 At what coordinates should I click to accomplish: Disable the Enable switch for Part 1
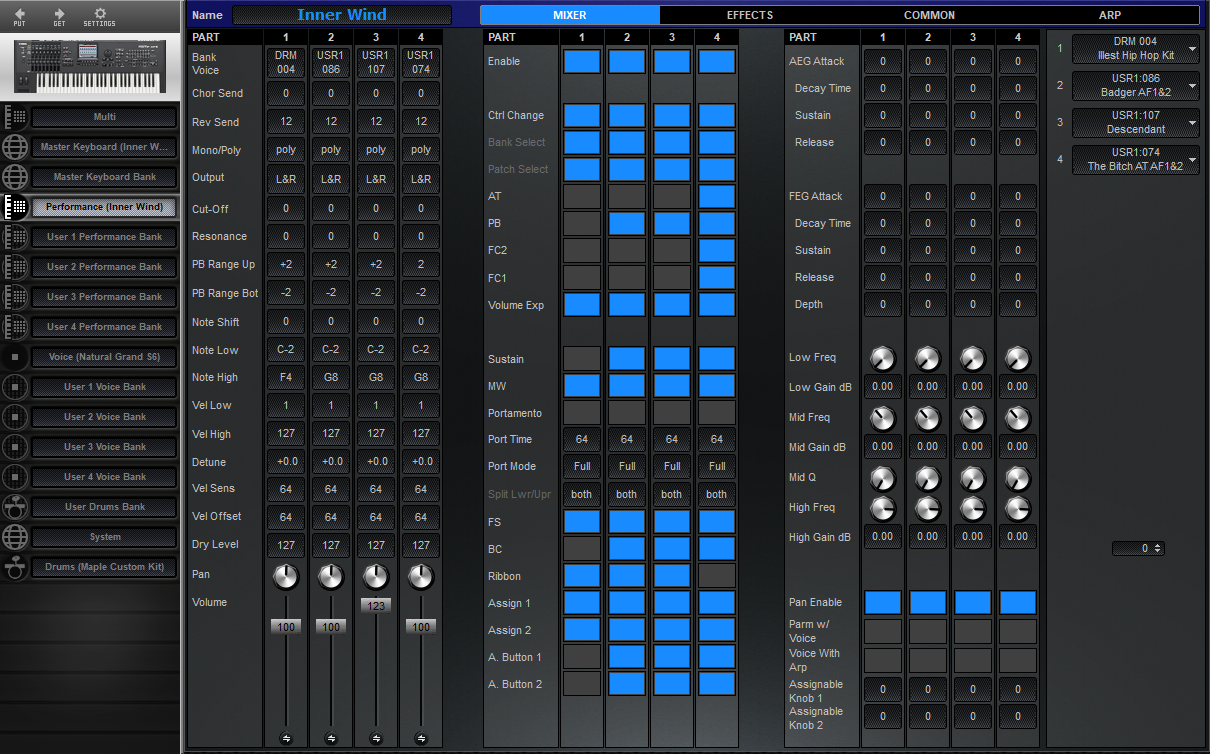(x=581, y=61)
